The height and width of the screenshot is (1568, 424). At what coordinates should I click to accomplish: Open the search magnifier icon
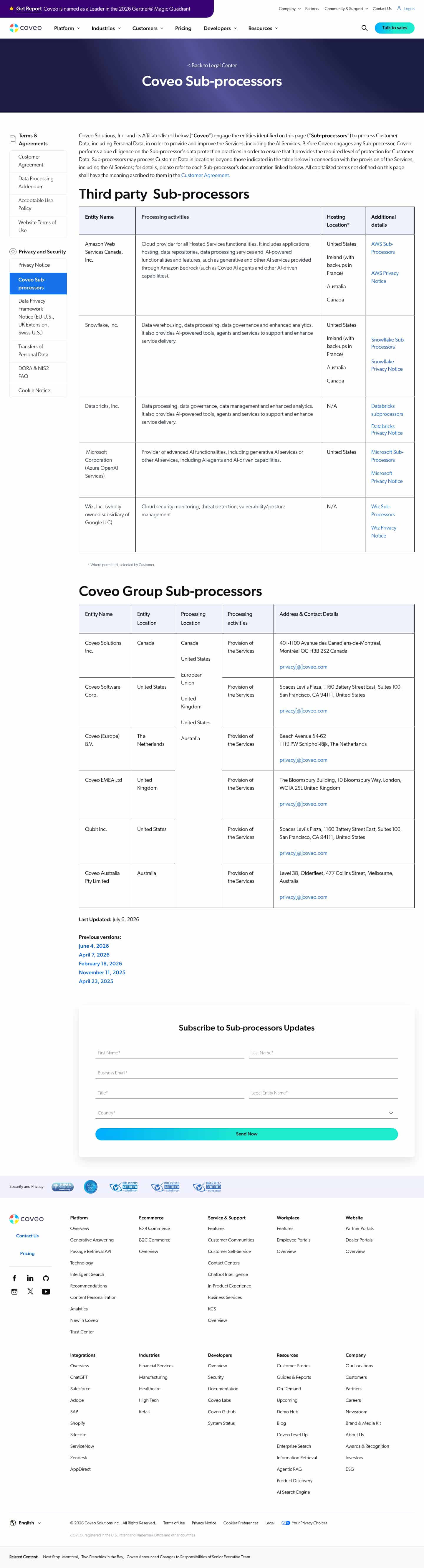tap(365, 28)
